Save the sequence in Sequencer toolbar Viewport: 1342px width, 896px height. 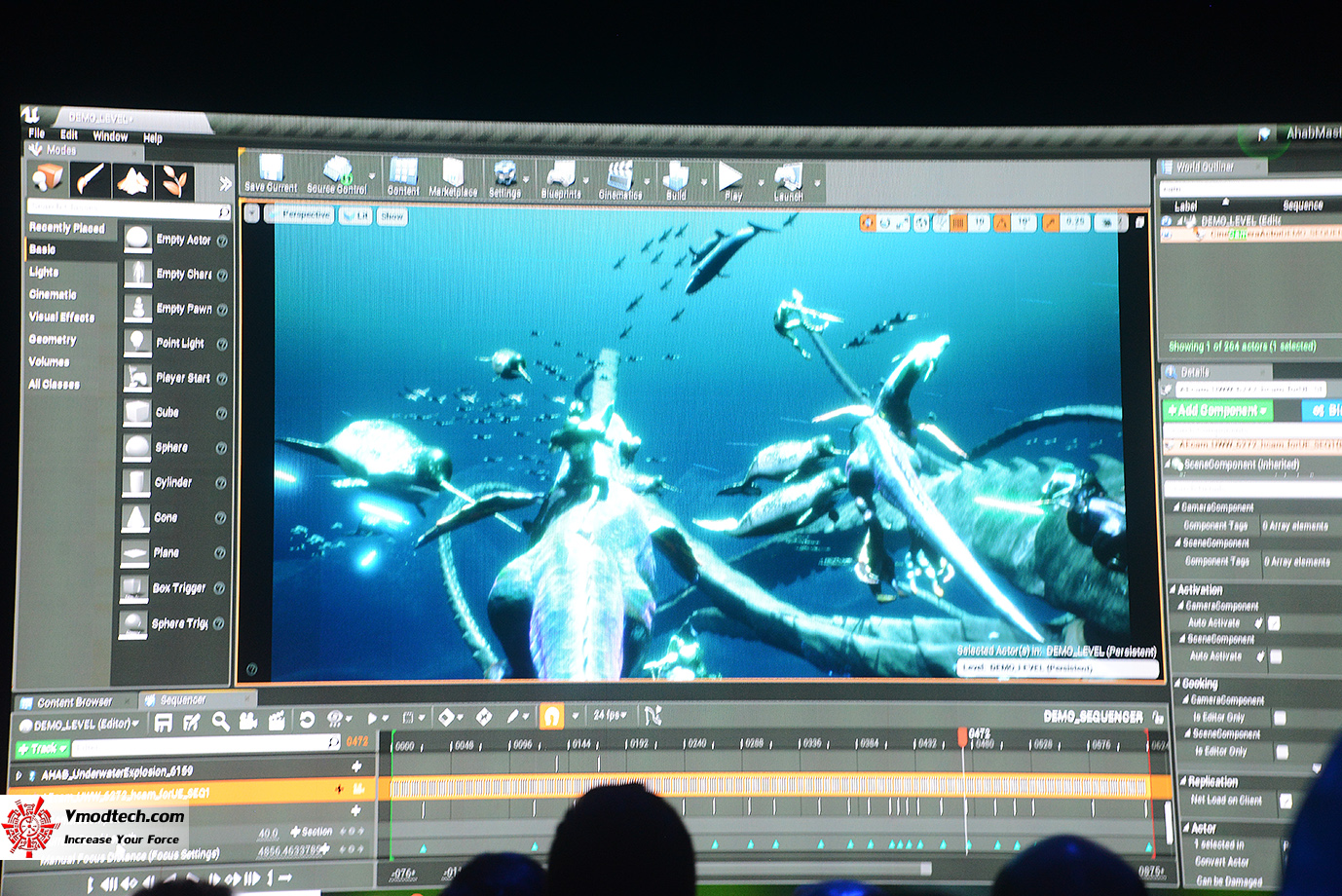163,722
